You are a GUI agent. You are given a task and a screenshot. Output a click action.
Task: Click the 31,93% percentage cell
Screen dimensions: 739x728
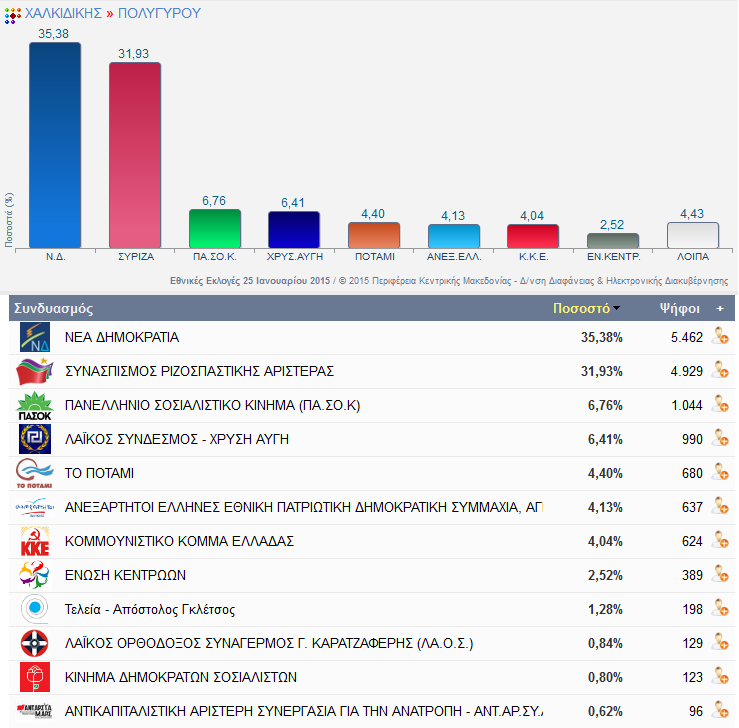(602, 371)
